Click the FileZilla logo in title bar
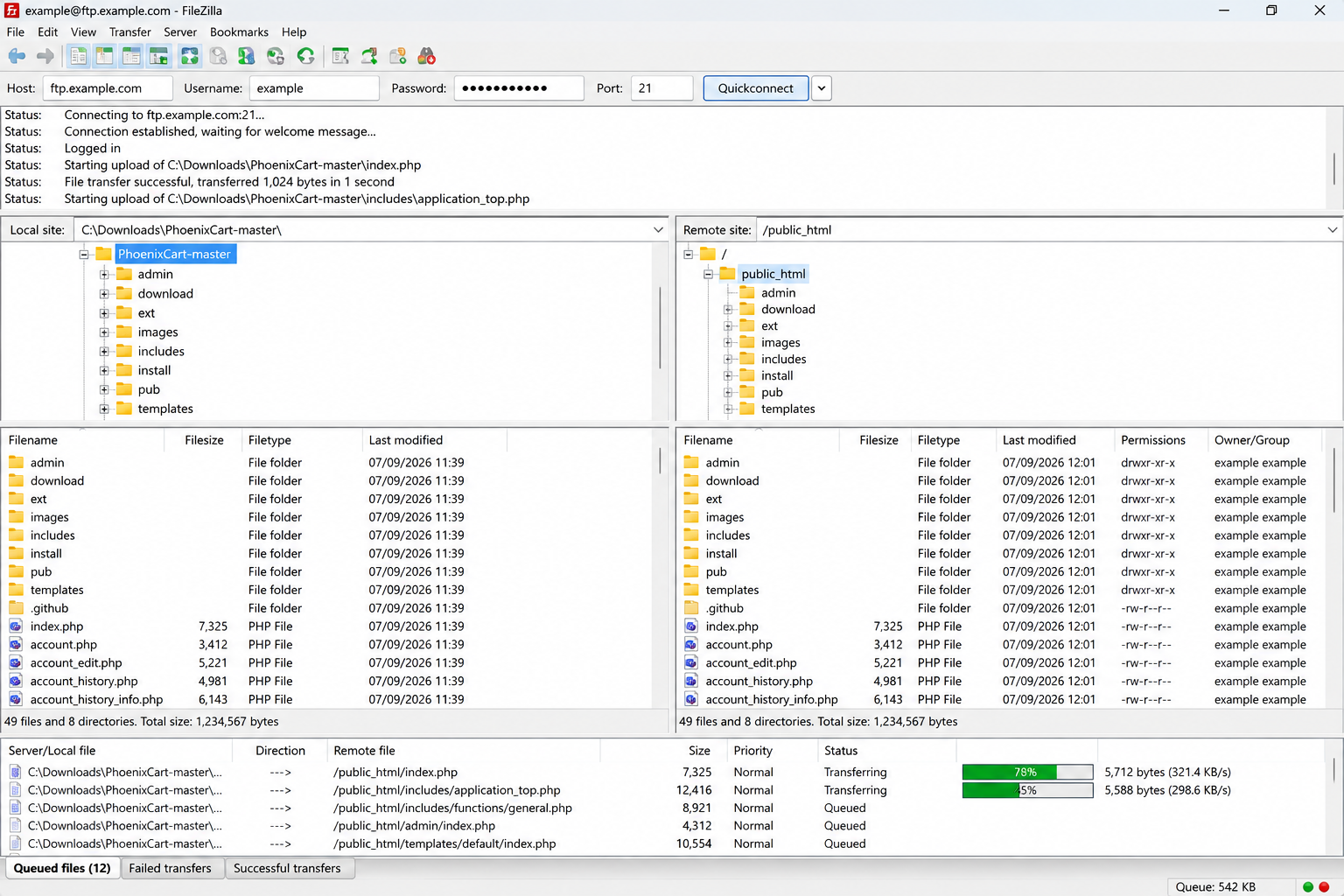This screenshot has width=1344, height=896. [11, 10]
